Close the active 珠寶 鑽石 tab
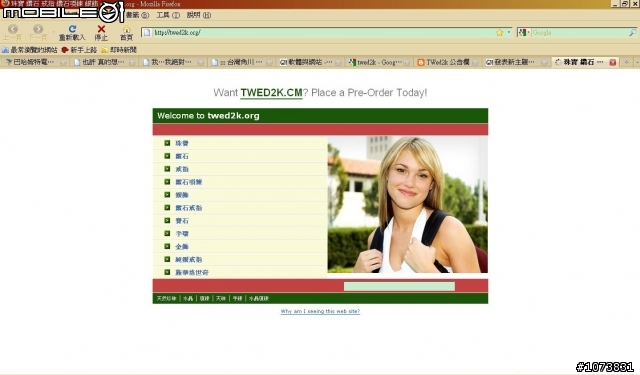 pyautogui.click(x=612, y=62)
